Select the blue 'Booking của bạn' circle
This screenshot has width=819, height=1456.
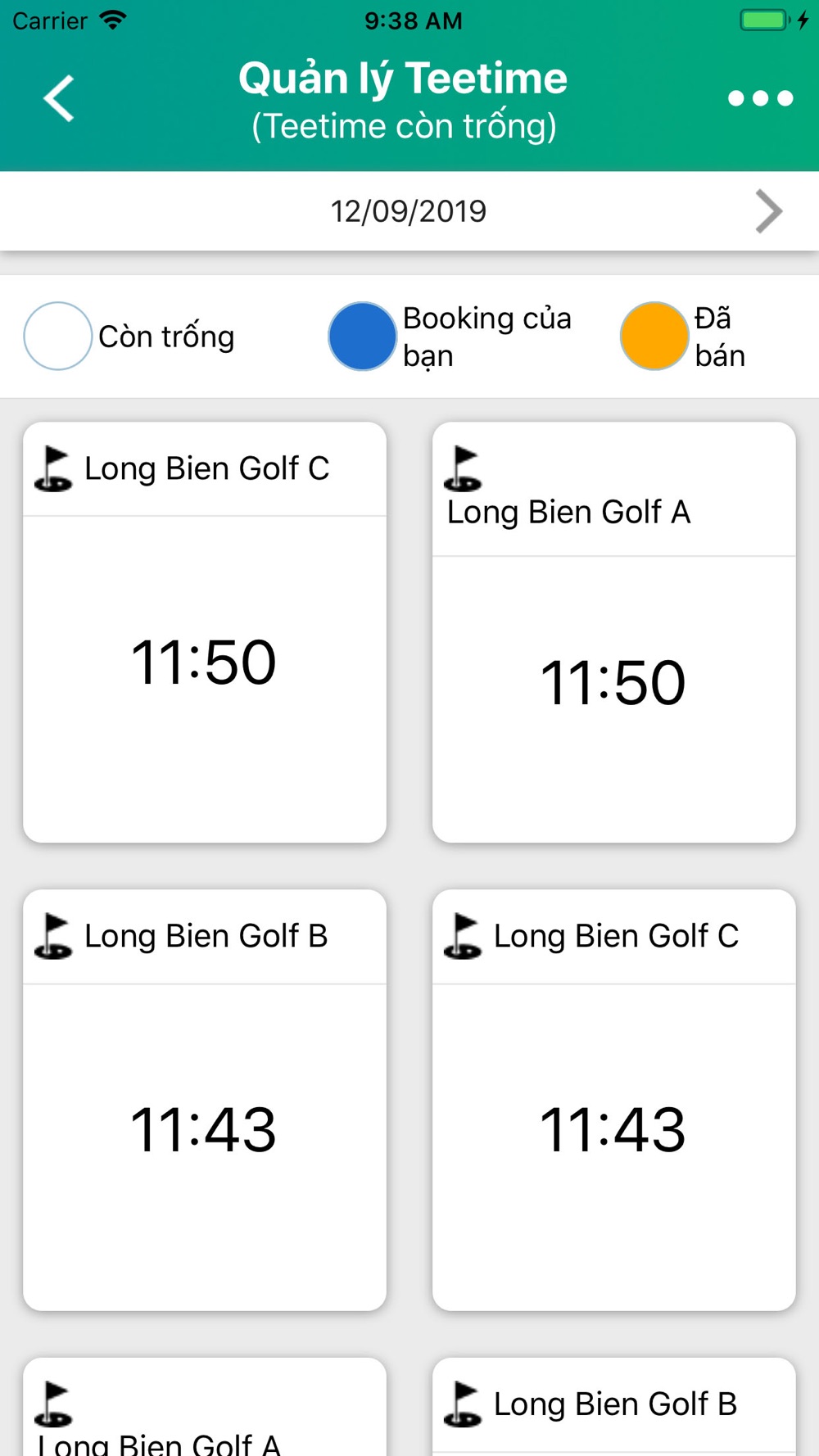362,336
